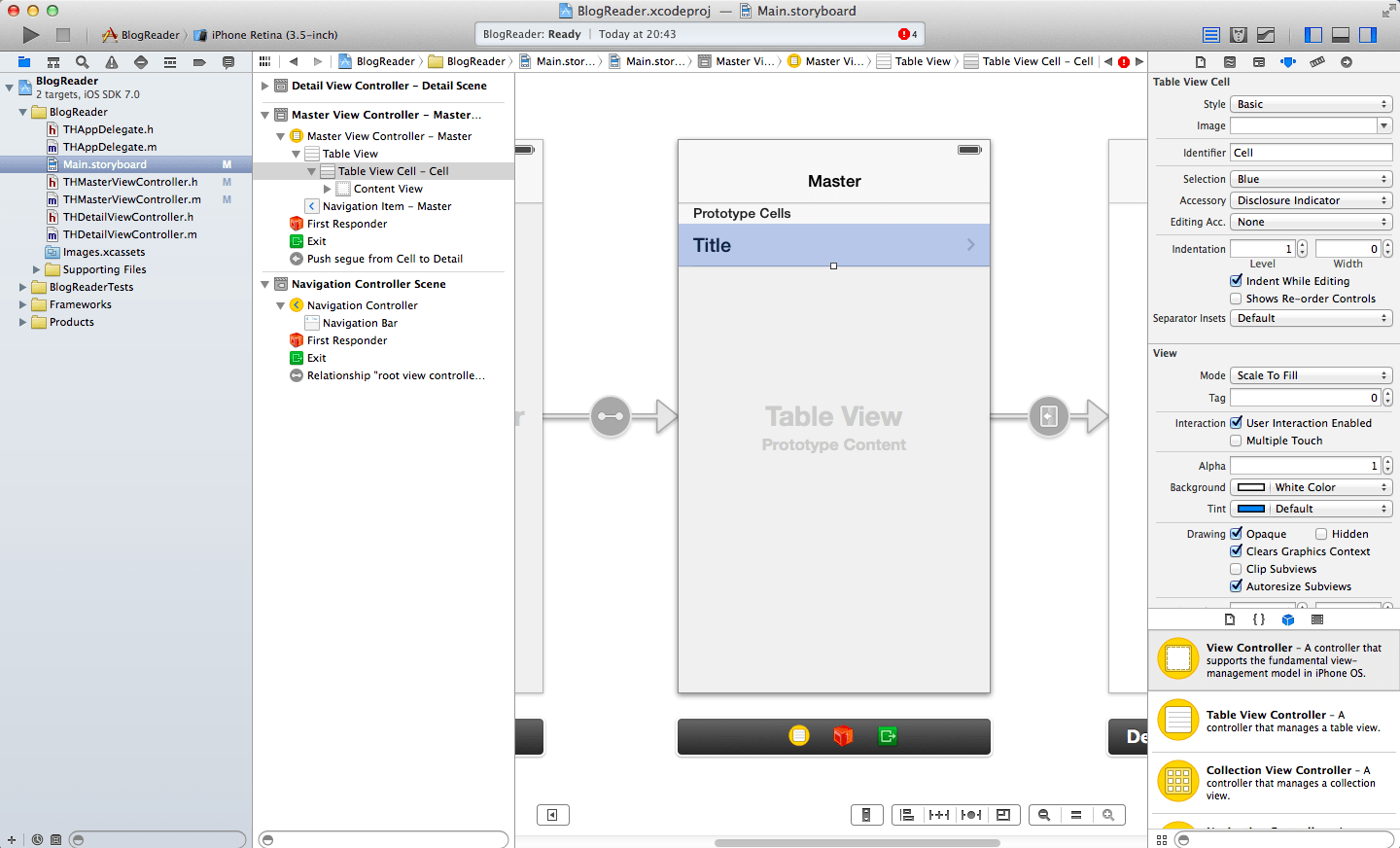Click the Background white color swatch
Image resolution: width=1400 pixels, height=848 pixels.
1251,487
